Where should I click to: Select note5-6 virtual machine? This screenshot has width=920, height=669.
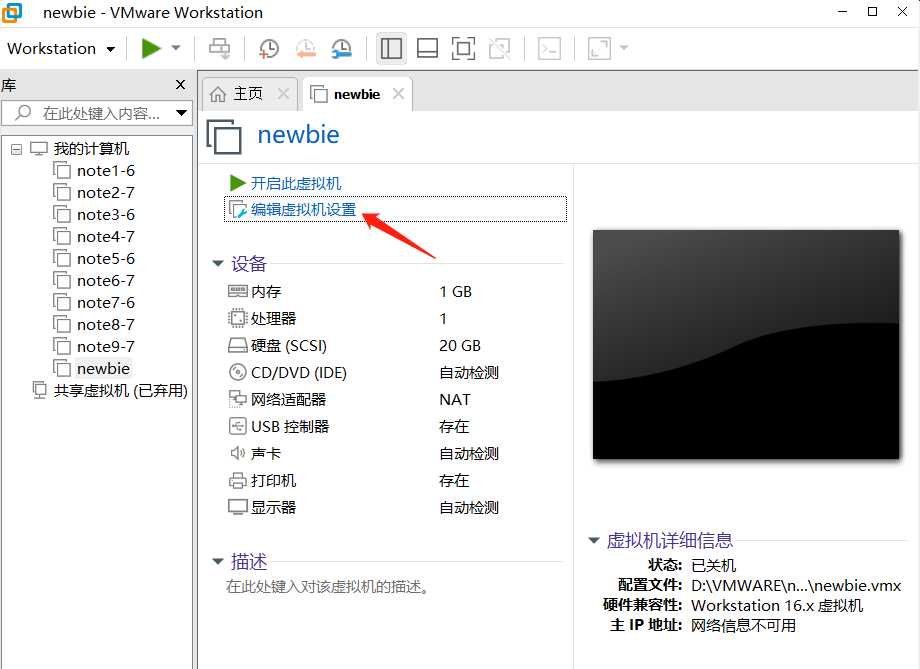[x=106, y=259]
